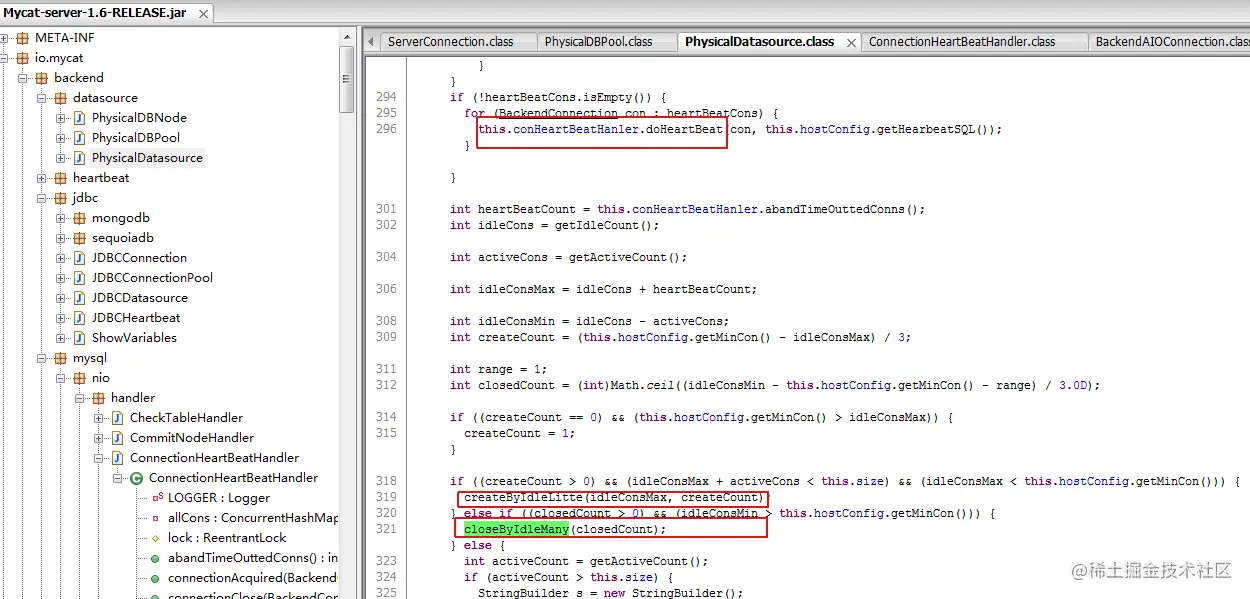Expand the PhysicalDBNode class node
The width and height of the screenshot is (1250, 599).
[61, 118]
